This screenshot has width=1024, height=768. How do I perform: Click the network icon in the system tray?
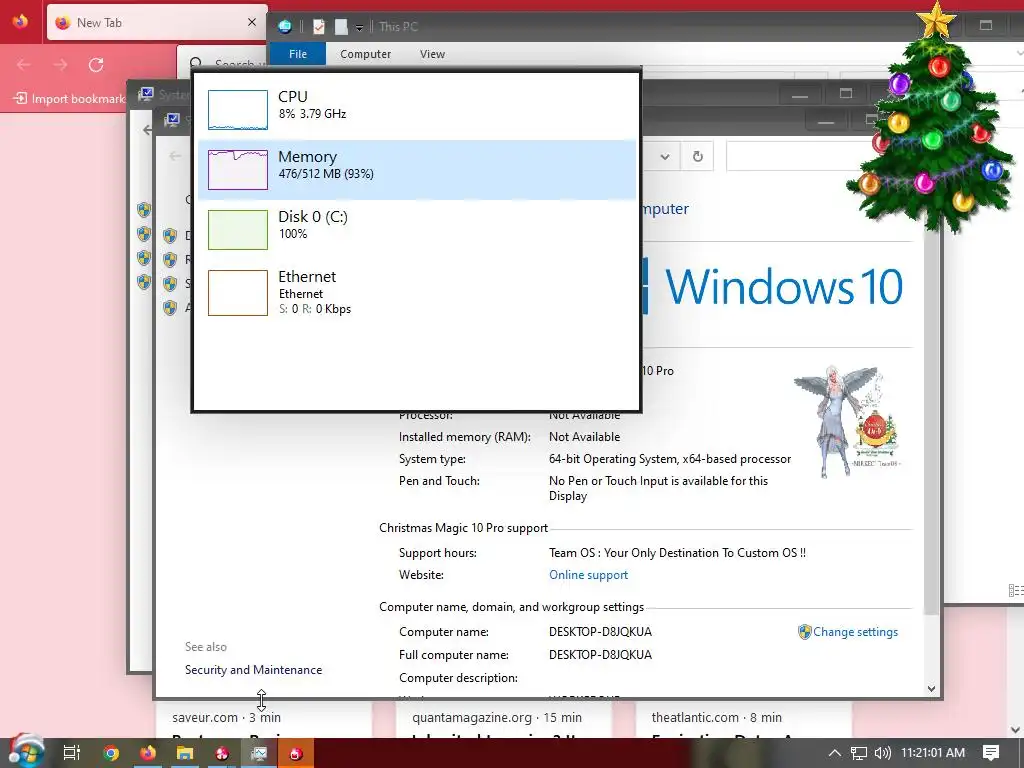click(859, 753)
